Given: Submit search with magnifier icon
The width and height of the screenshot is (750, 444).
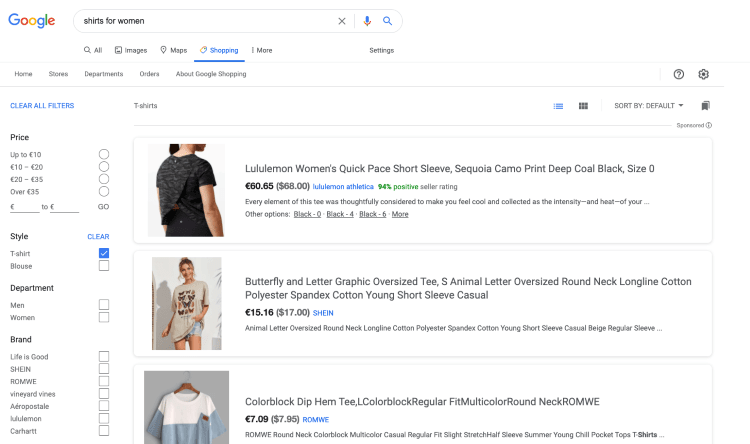Looking at the screenshot, I should [387, 21].
